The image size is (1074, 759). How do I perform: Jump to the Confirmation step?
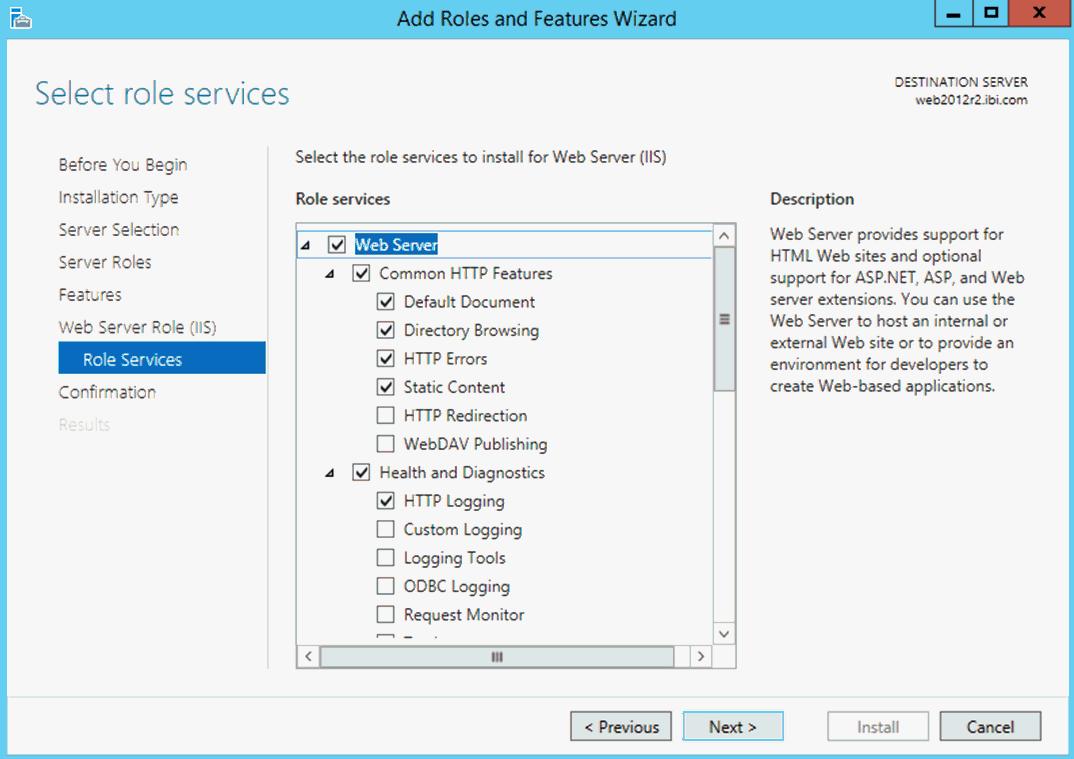pyautogui.click(x=107, y=393)
